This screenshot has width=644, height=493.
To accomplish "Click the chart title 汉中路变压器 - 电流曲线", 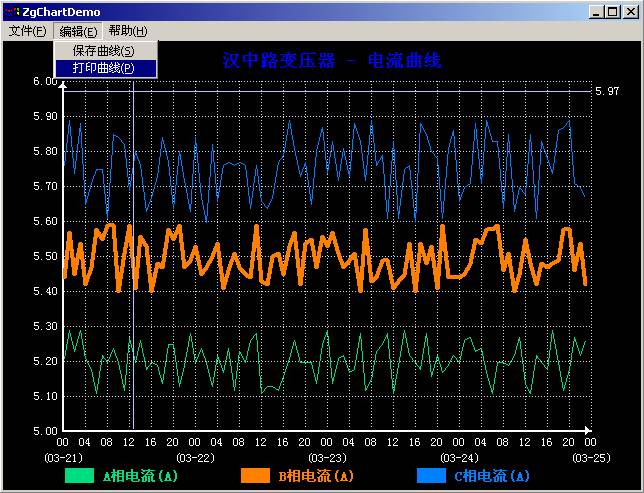I will [x=332, y=60].
